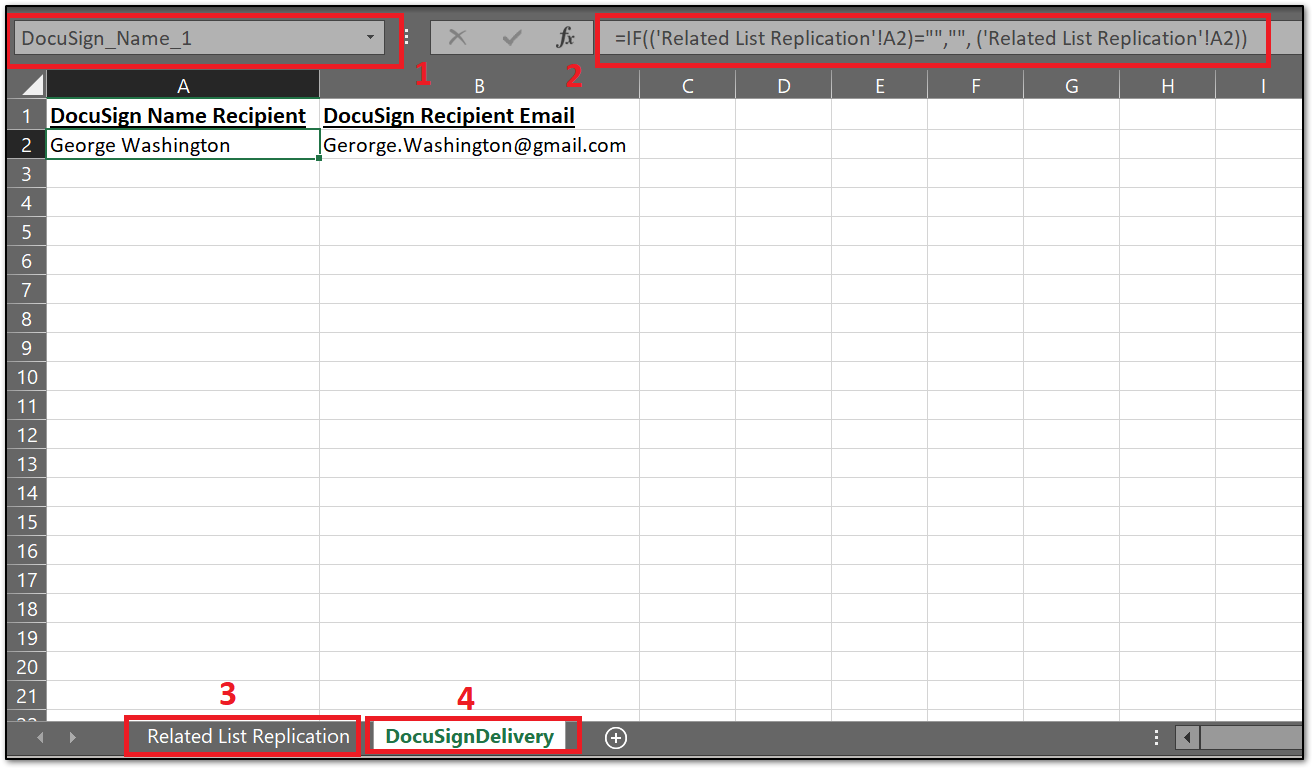Click the Cancel (X) formula button
1313x769 pixels.
(458, 38)
